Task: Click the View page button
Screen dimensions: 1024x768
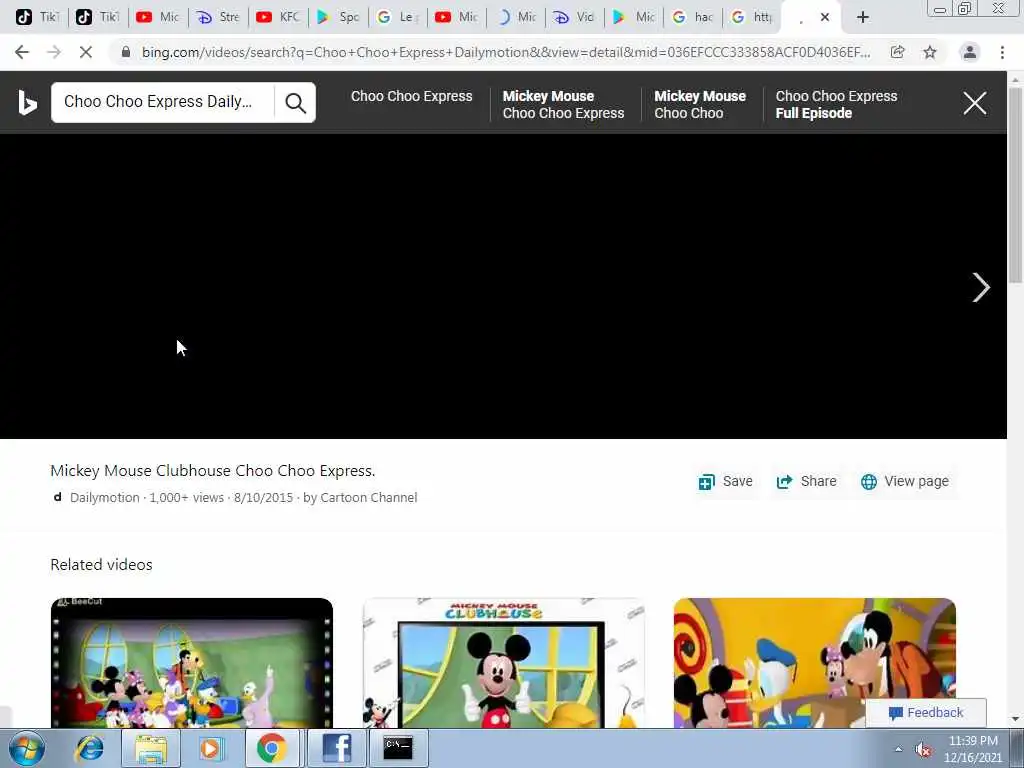Action: pos(904,481)
